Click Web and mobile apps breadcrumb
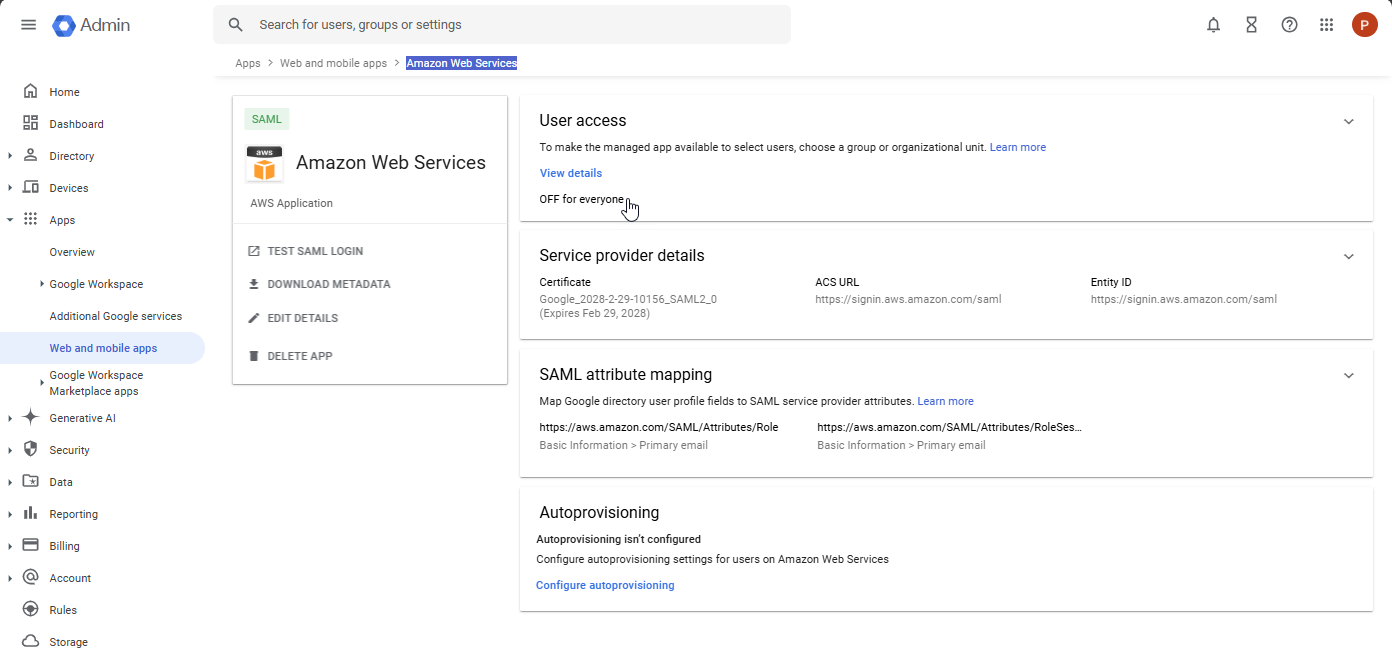This screenshot has width=1392, height=655. pos(333,63)
